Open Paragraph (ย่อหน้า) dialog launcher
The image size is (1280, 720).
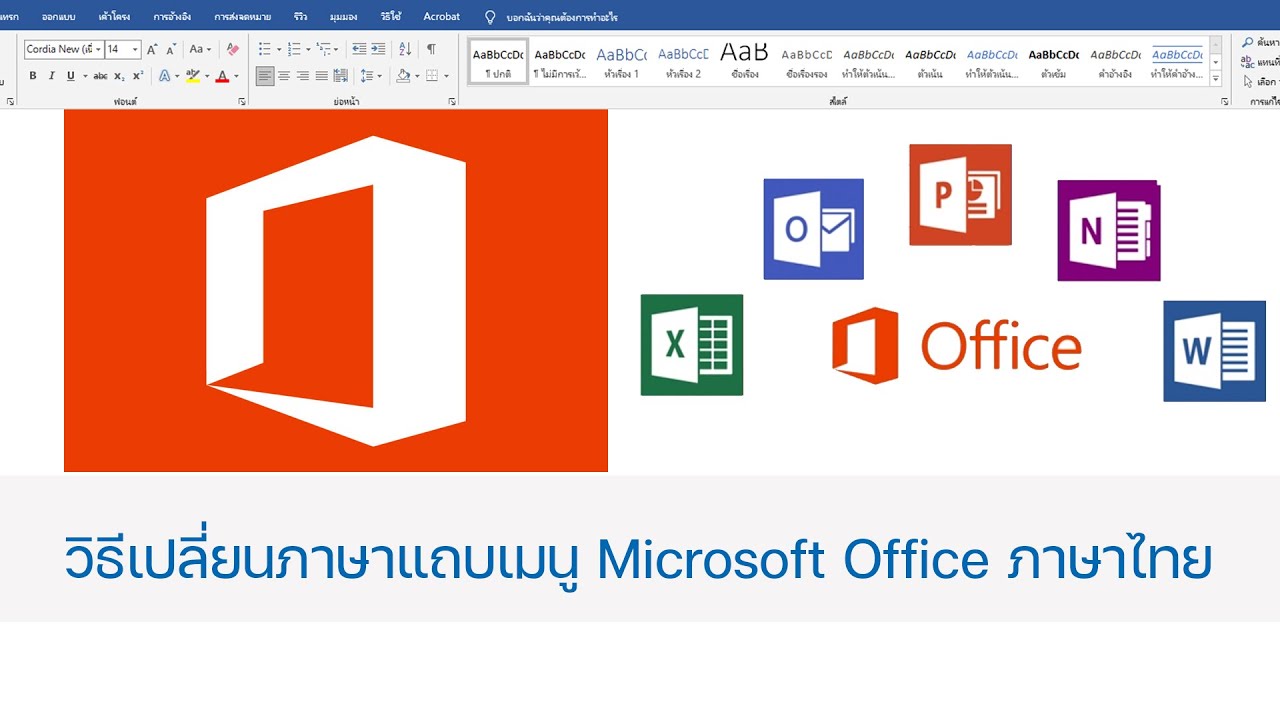[x=452, y=102]
